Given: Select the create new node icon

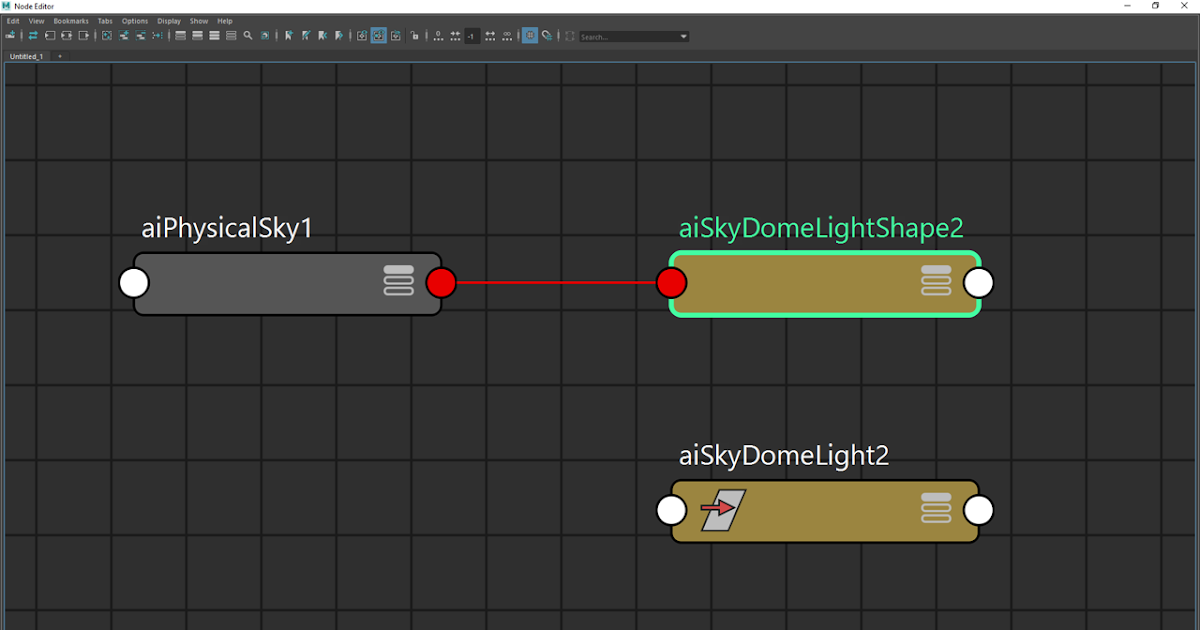Looking at the screenshot, I should pyautogui.click(x=10, y=35).
